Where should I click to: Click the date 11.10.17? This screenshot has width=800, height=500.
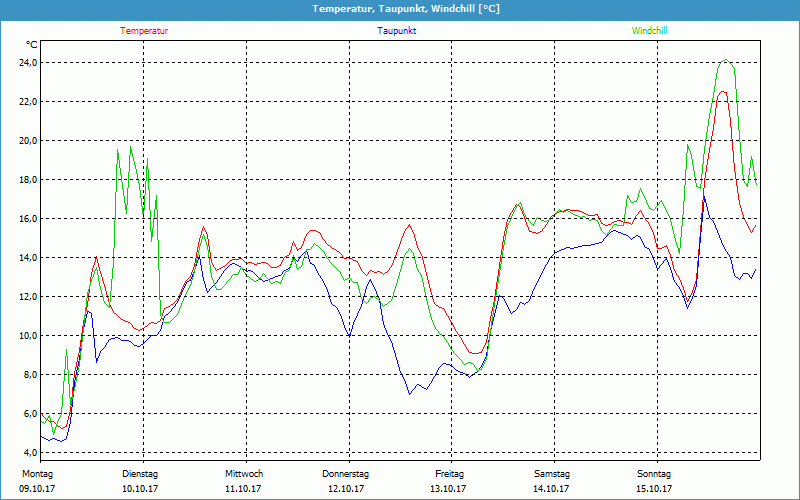point(243,489)
